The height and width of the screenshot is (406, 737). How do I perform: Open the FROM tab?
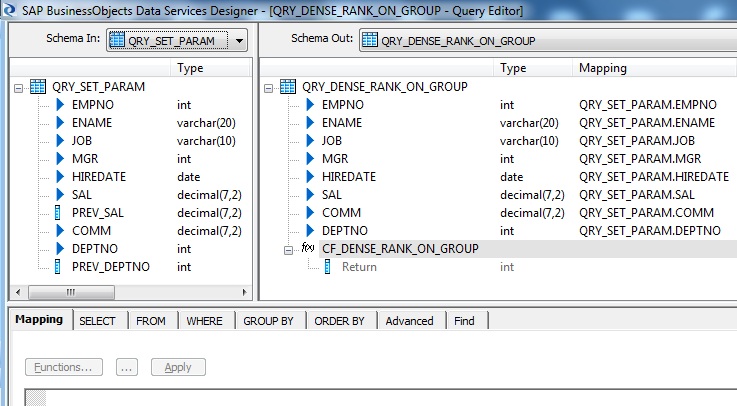151,321
